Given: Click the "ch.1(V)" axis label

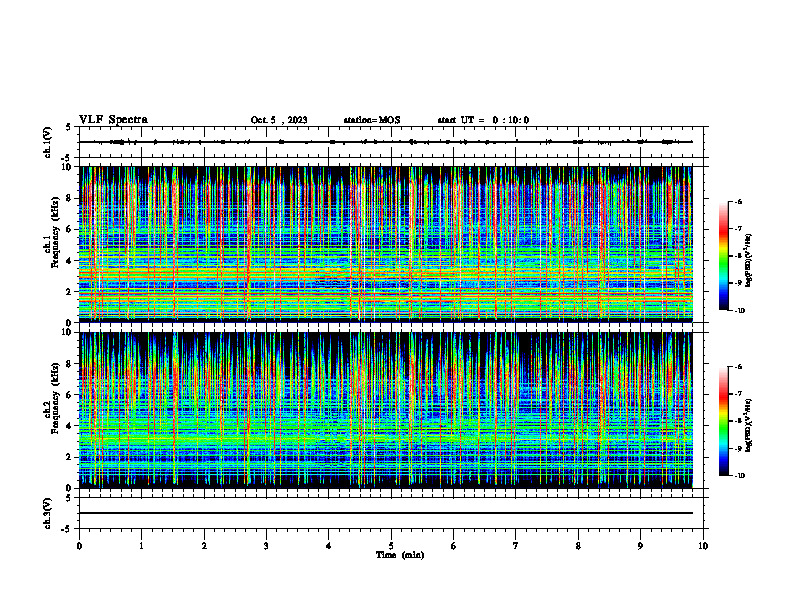Looking at the screenshot, I should click(x=48, y=143).
